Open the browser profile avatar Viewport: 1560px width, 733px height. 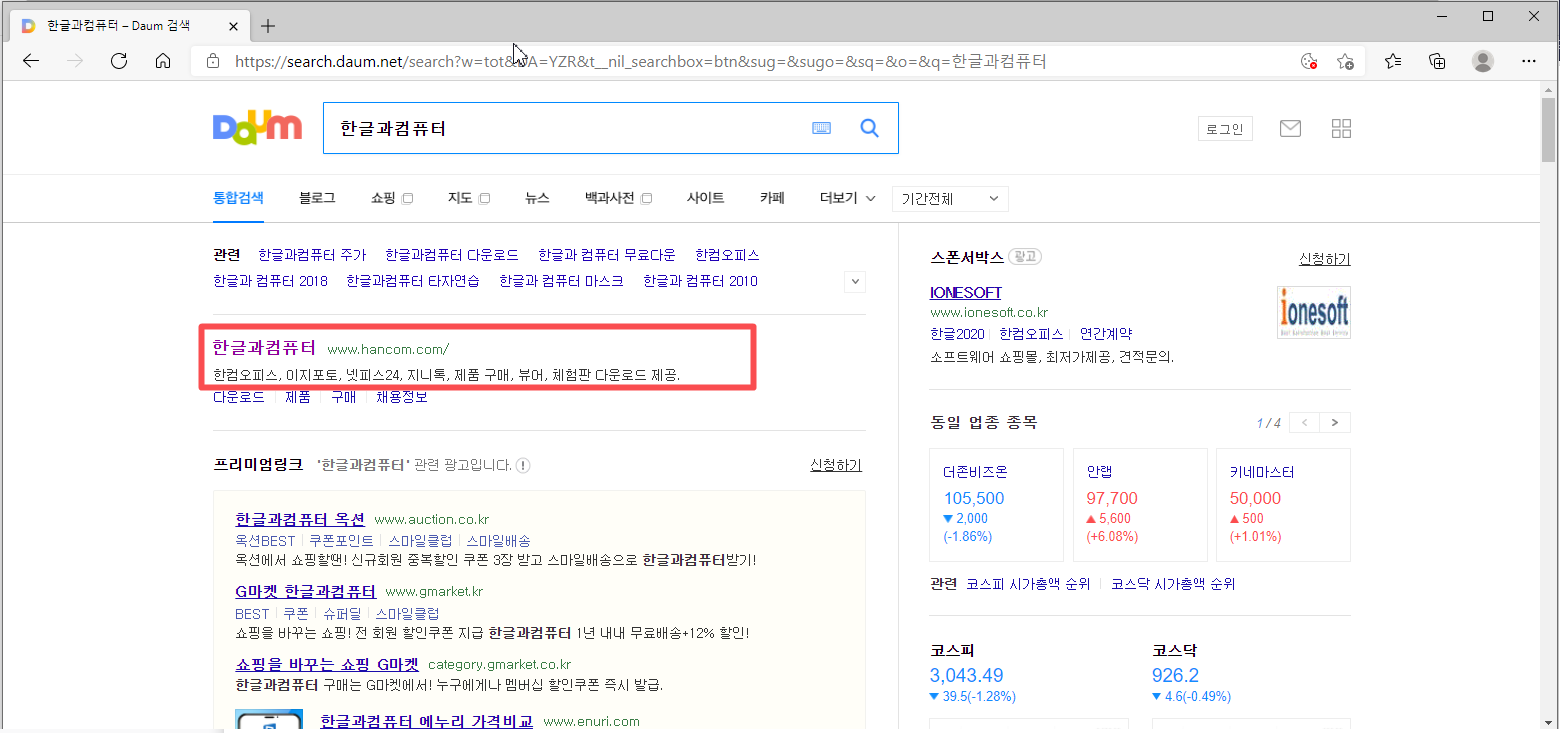1483,61
